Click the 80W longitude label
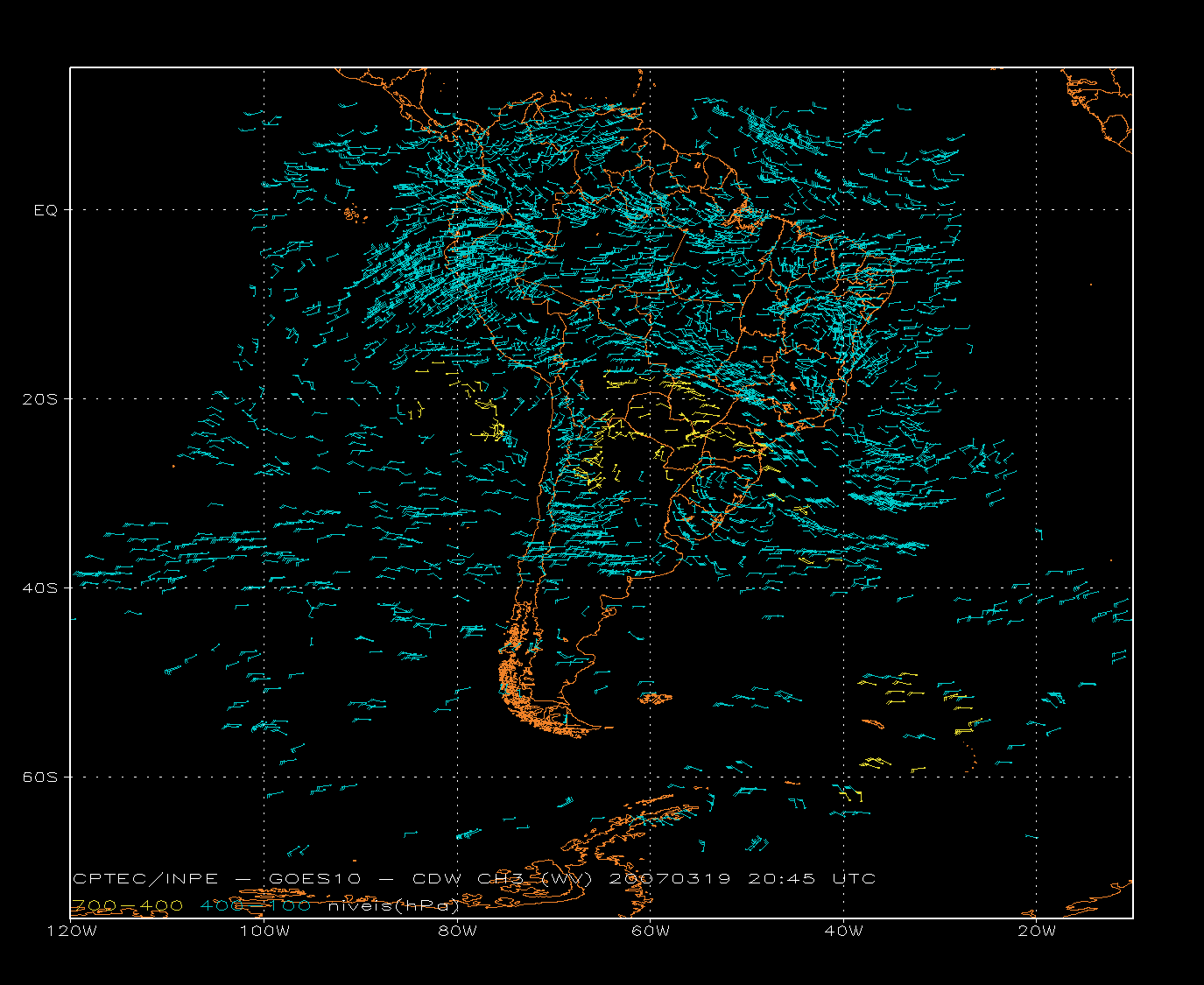The width and height of the screenshot is (1204, 985). [x=457, y=931]
